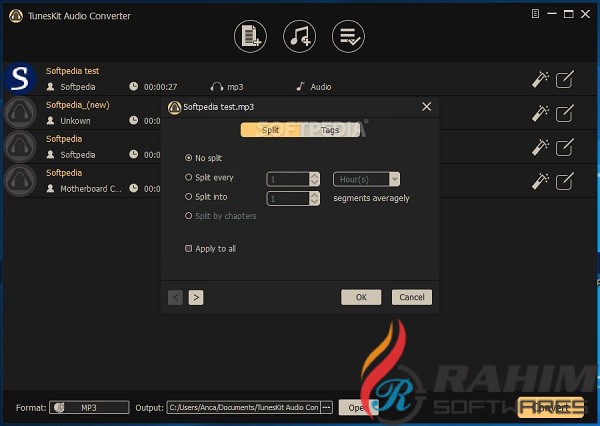
Task: Click edit icon for Softpedia_(new) row
Action: (x=565, y=113)
